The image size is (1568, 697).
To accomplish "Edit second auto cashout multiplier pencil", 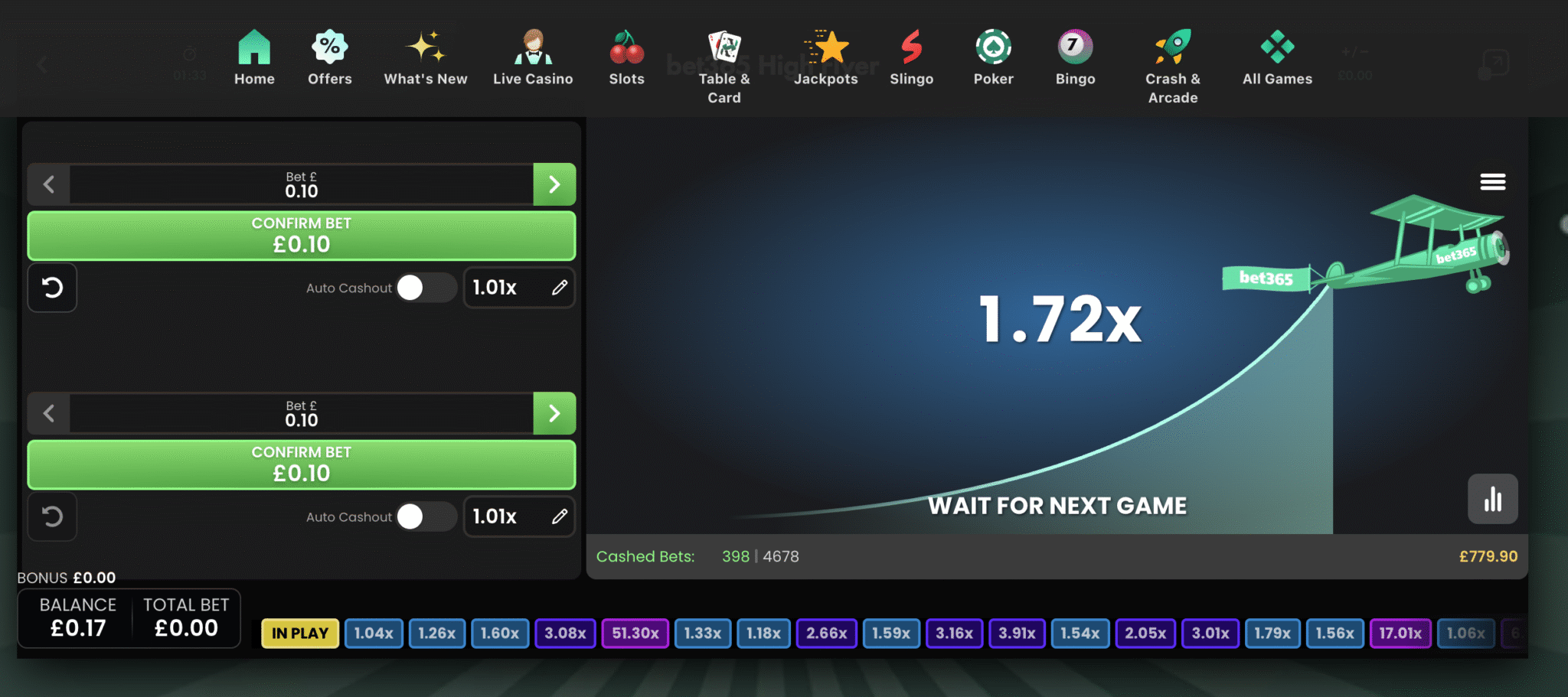I will (x=560, y=516).
